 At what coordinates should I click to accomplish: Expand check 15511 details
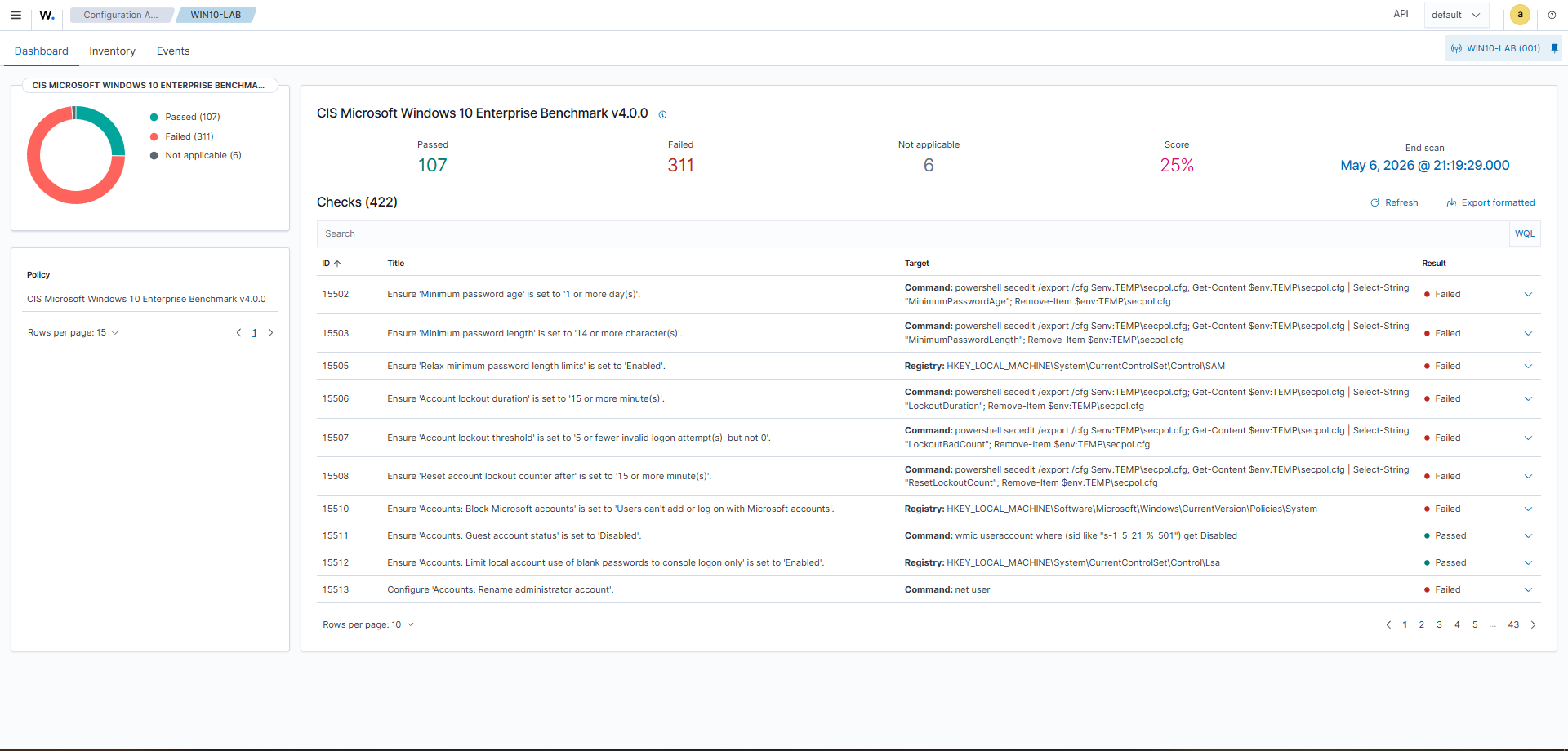tap(1528, 536)
